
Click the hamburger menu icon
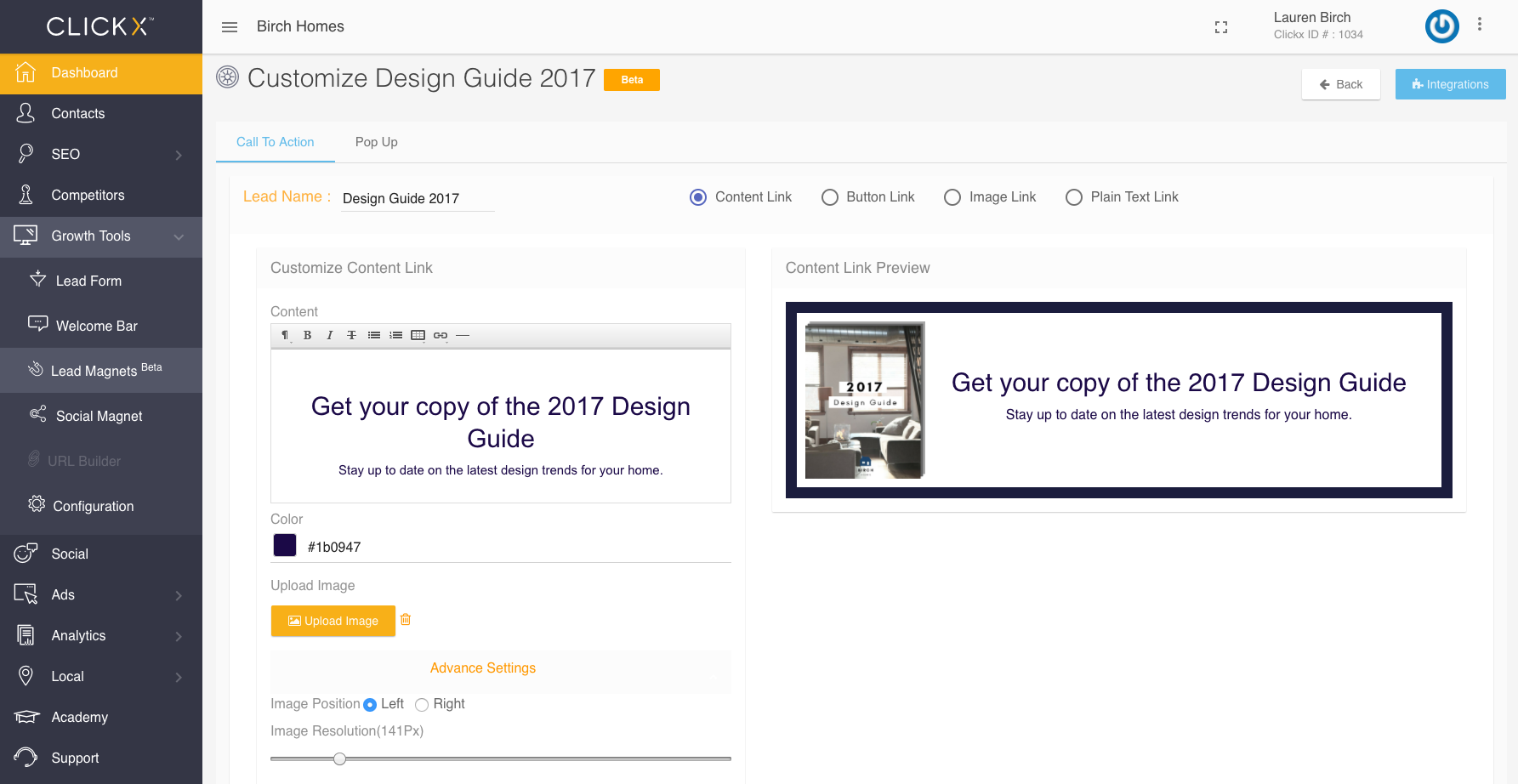(230, 27)
